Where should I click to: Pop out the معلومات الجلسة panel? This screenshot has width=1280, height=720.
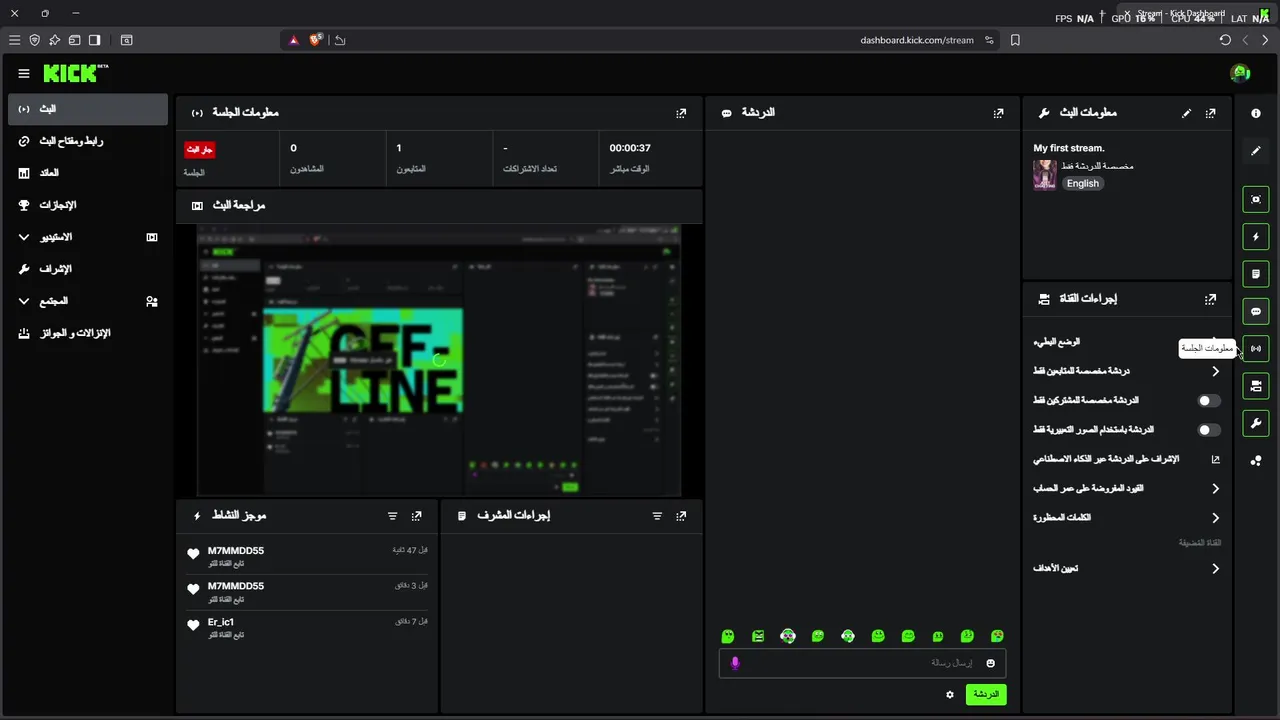coord(681,113)
